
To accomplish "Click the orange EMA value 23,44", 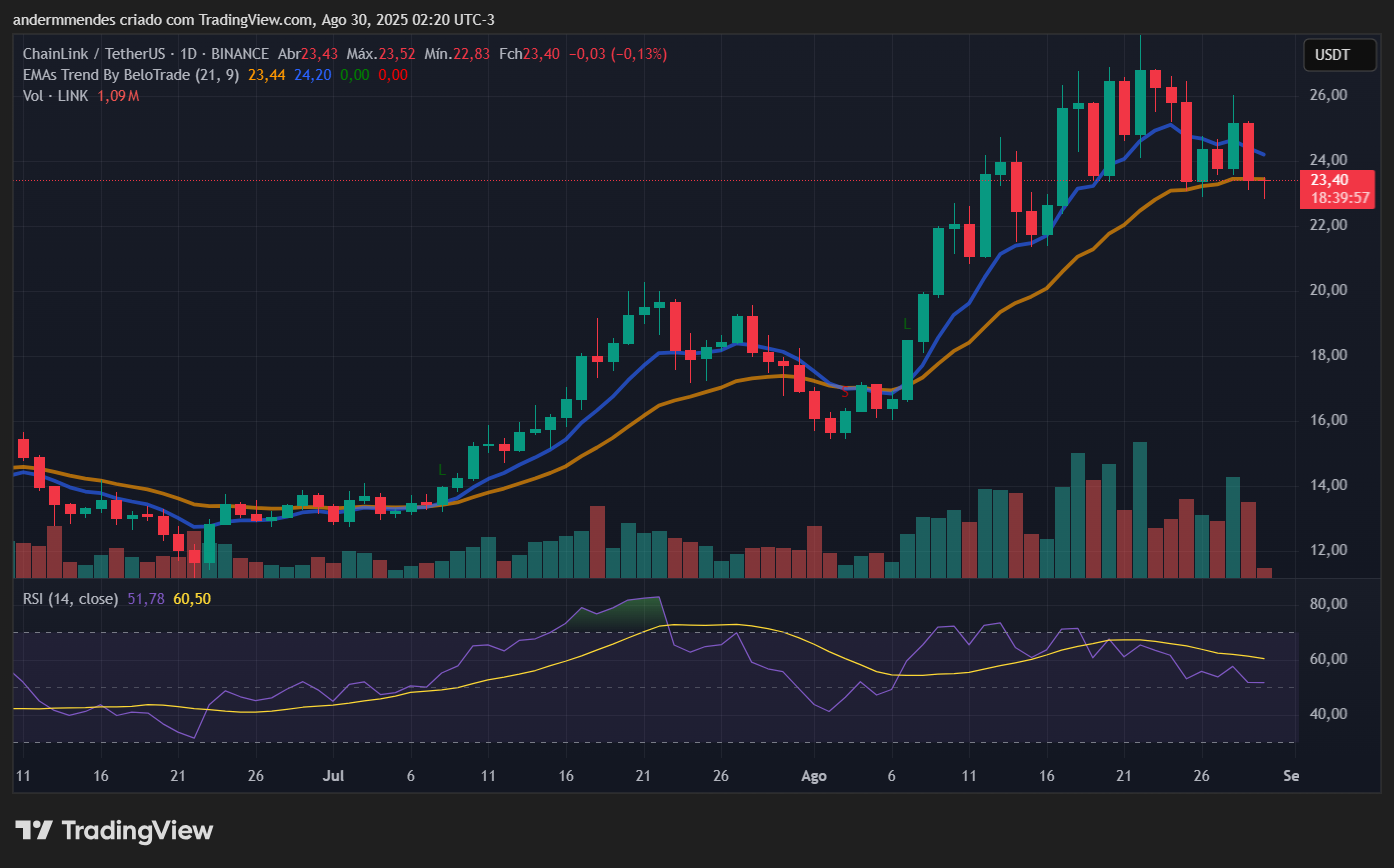I will coord(267,74).
